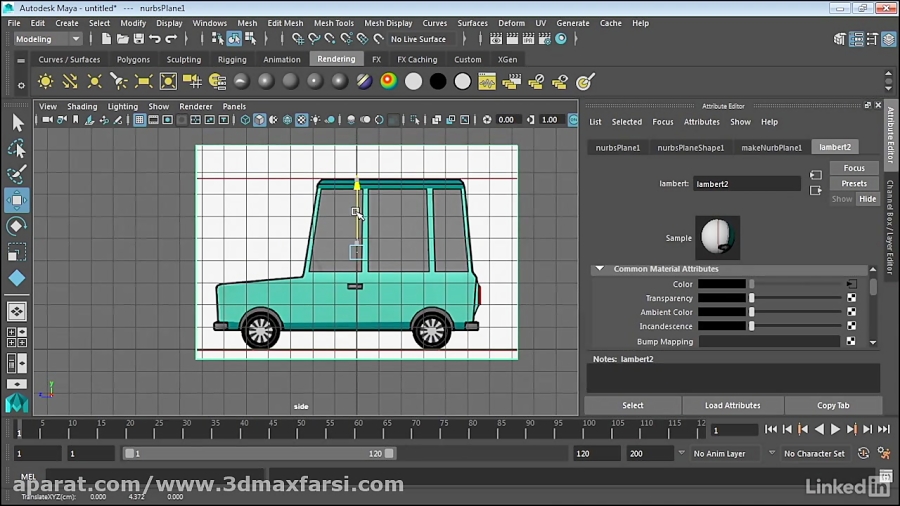Screen dimensions: 900x506
Task: Click the Load Attributes button
Action: [732, 405]
